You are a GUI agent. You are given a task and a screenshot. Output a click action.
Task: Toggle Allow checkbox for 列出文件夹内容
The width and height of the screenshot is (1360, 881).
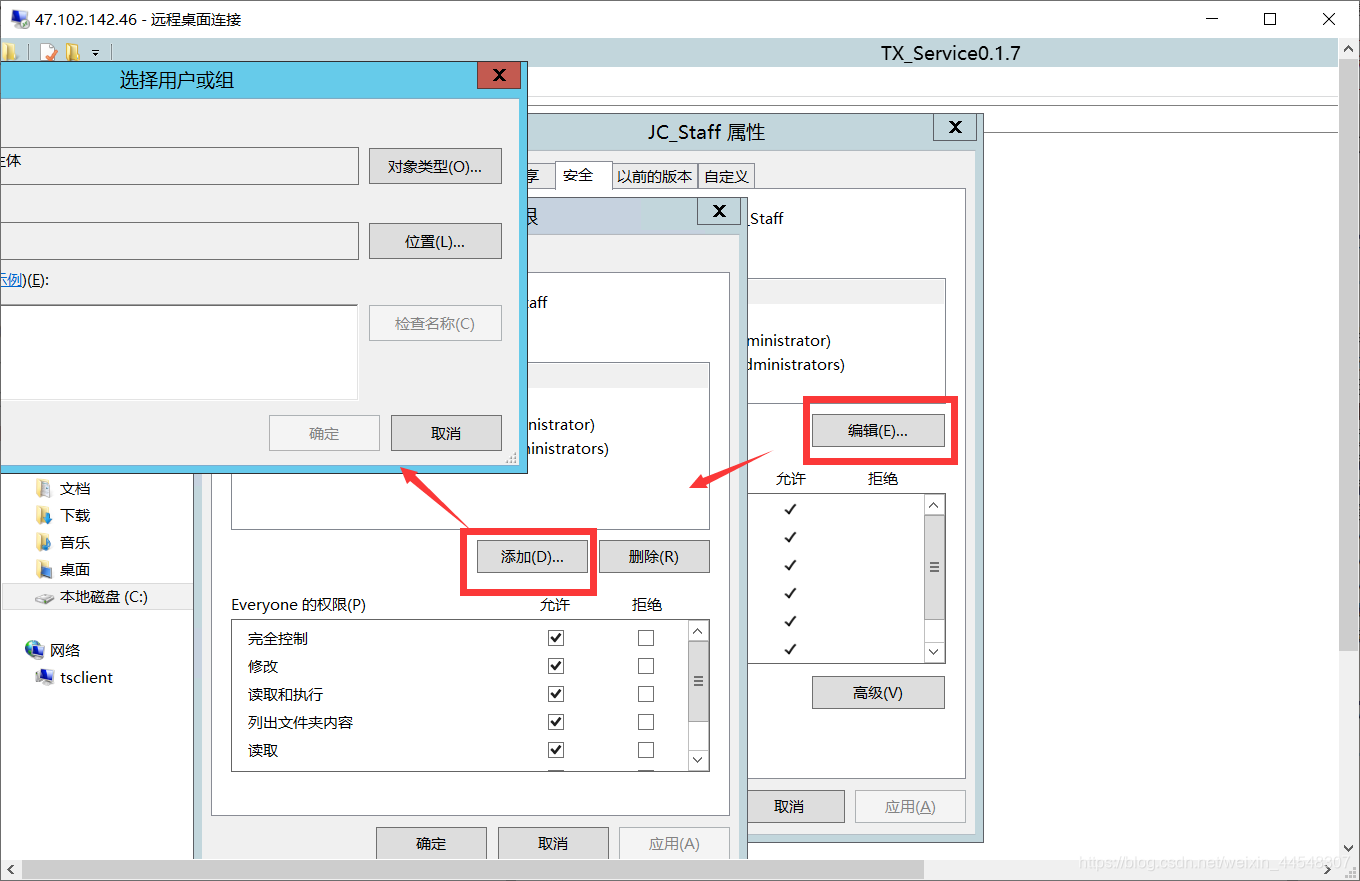coord(556,722)
